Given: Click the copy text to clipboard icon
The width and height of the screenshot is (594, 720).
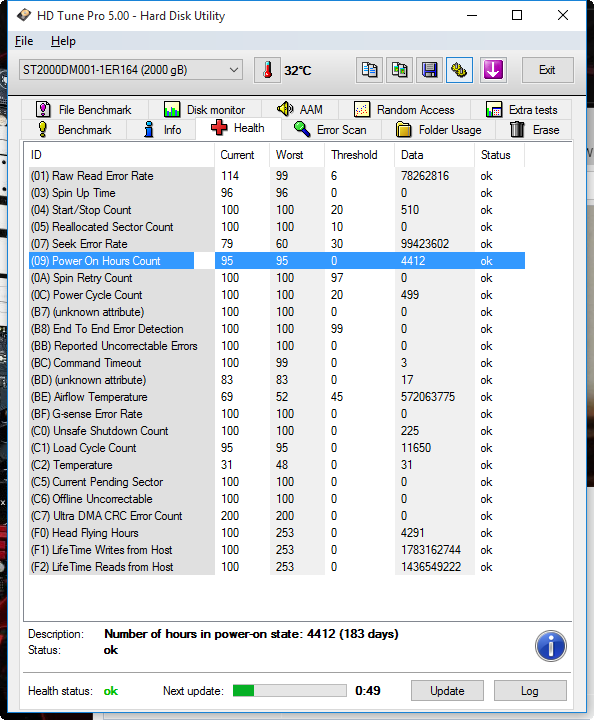Looking at the screenshot, I should (x=370, y=70).
